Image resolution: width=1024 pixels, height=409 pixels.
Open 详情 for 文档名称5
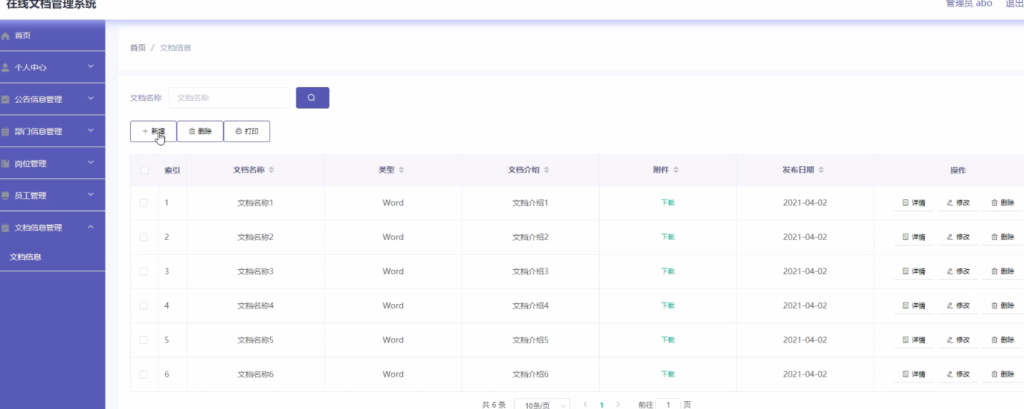pyautogui.click(x=914, y=340)
